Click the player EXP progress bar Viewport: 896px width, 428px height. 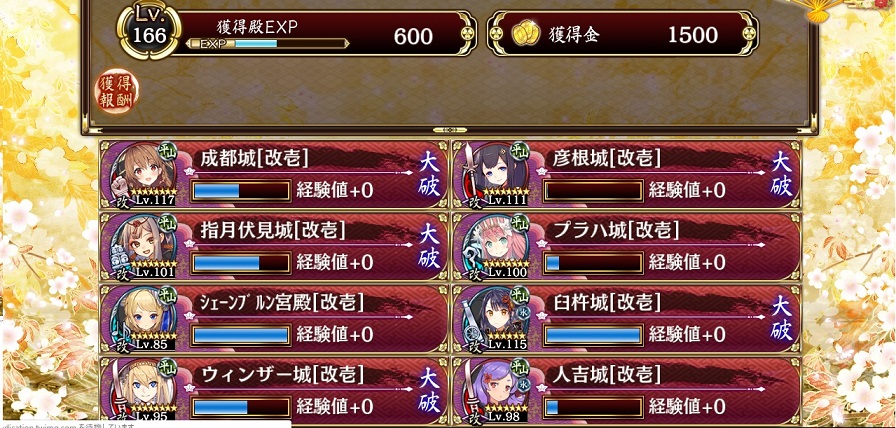267,43
